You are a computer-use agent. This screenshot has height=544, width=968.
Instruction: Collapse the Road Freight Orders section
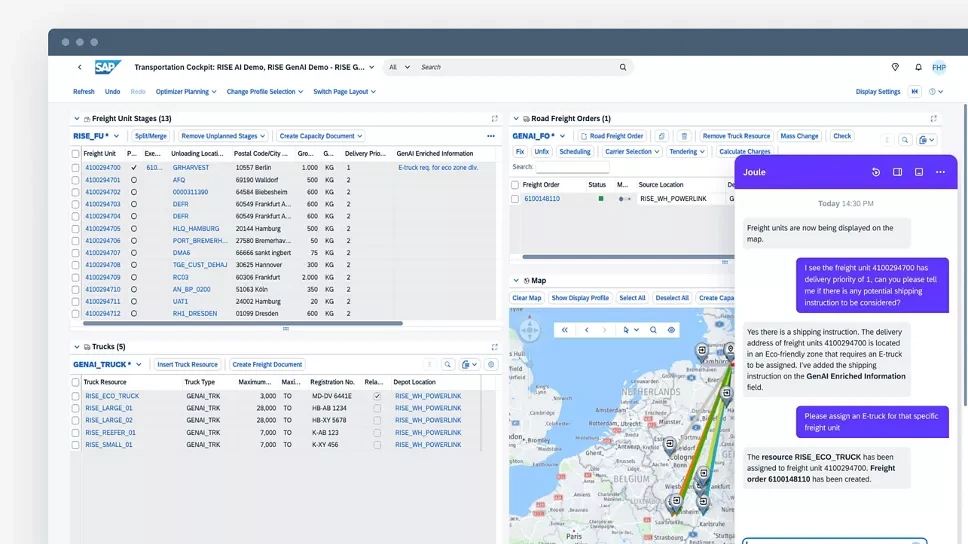516,119
